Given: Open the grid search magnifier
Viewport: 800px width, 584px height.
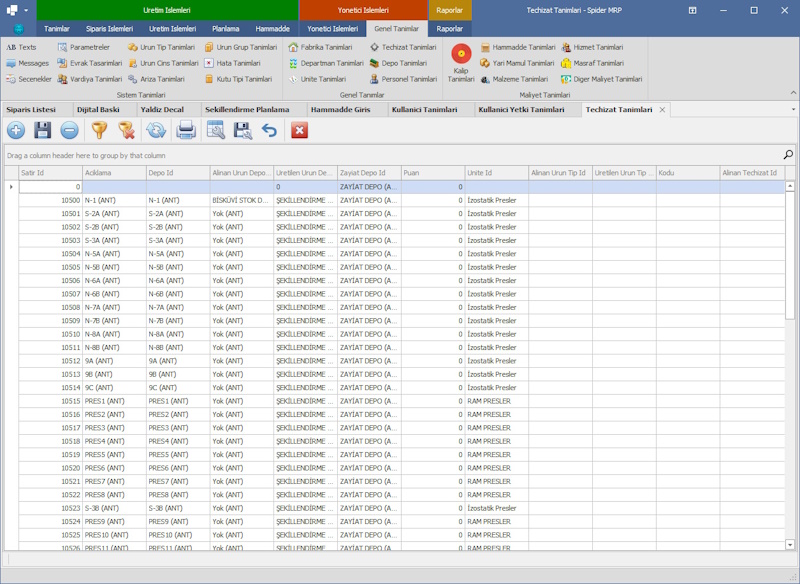Looking at the screenshot, I should [x=788, y=155].
